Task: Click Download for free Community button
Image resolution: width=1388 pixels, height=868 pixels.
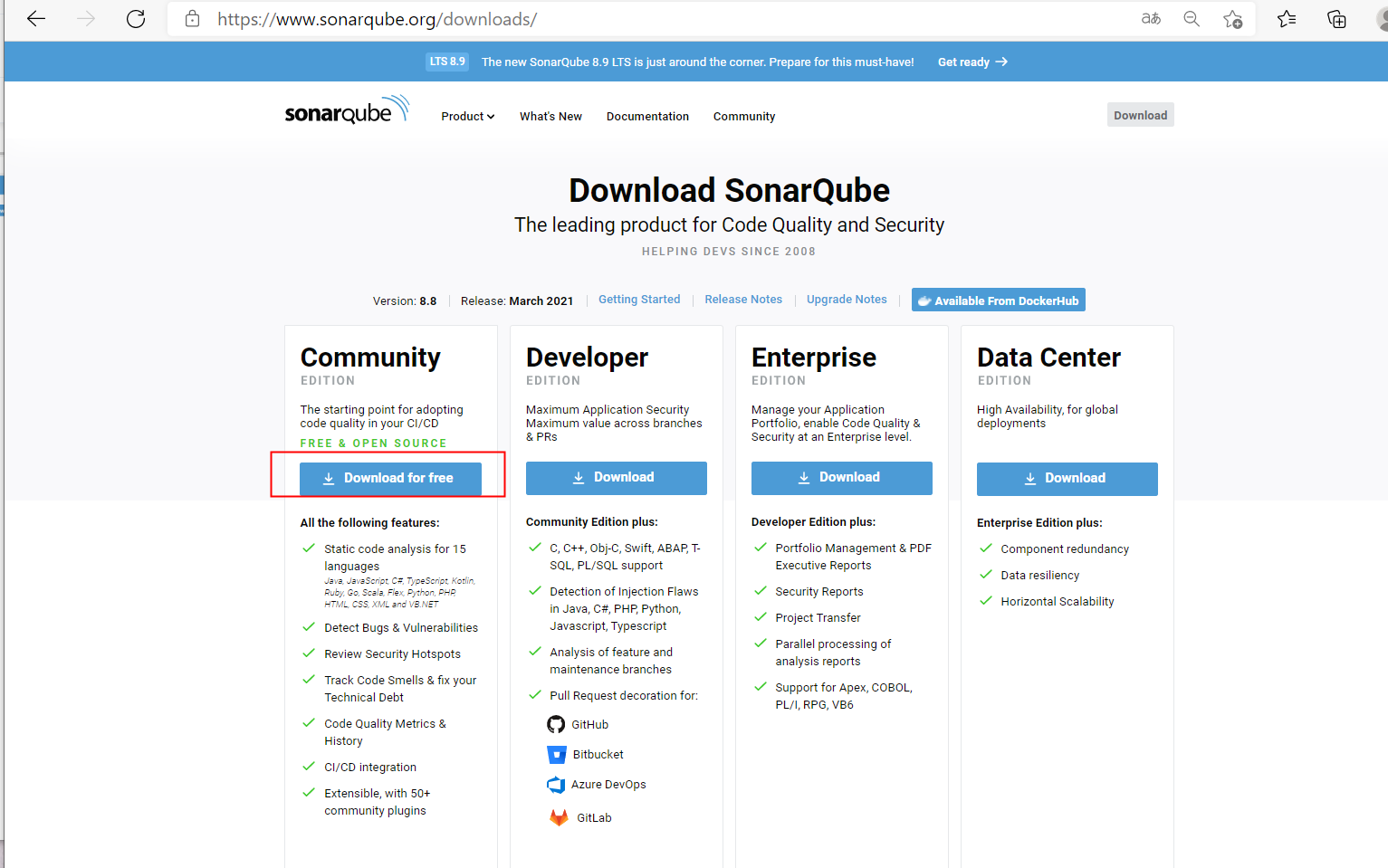Action: [x=390, y=478]
